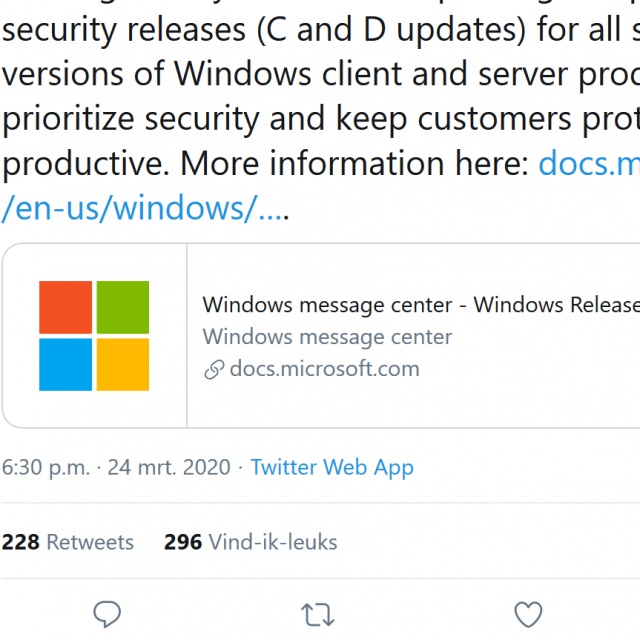Follow the /en-us/windows/… link continuation
This screenshot has width=640, height=640.
[145, 208]
